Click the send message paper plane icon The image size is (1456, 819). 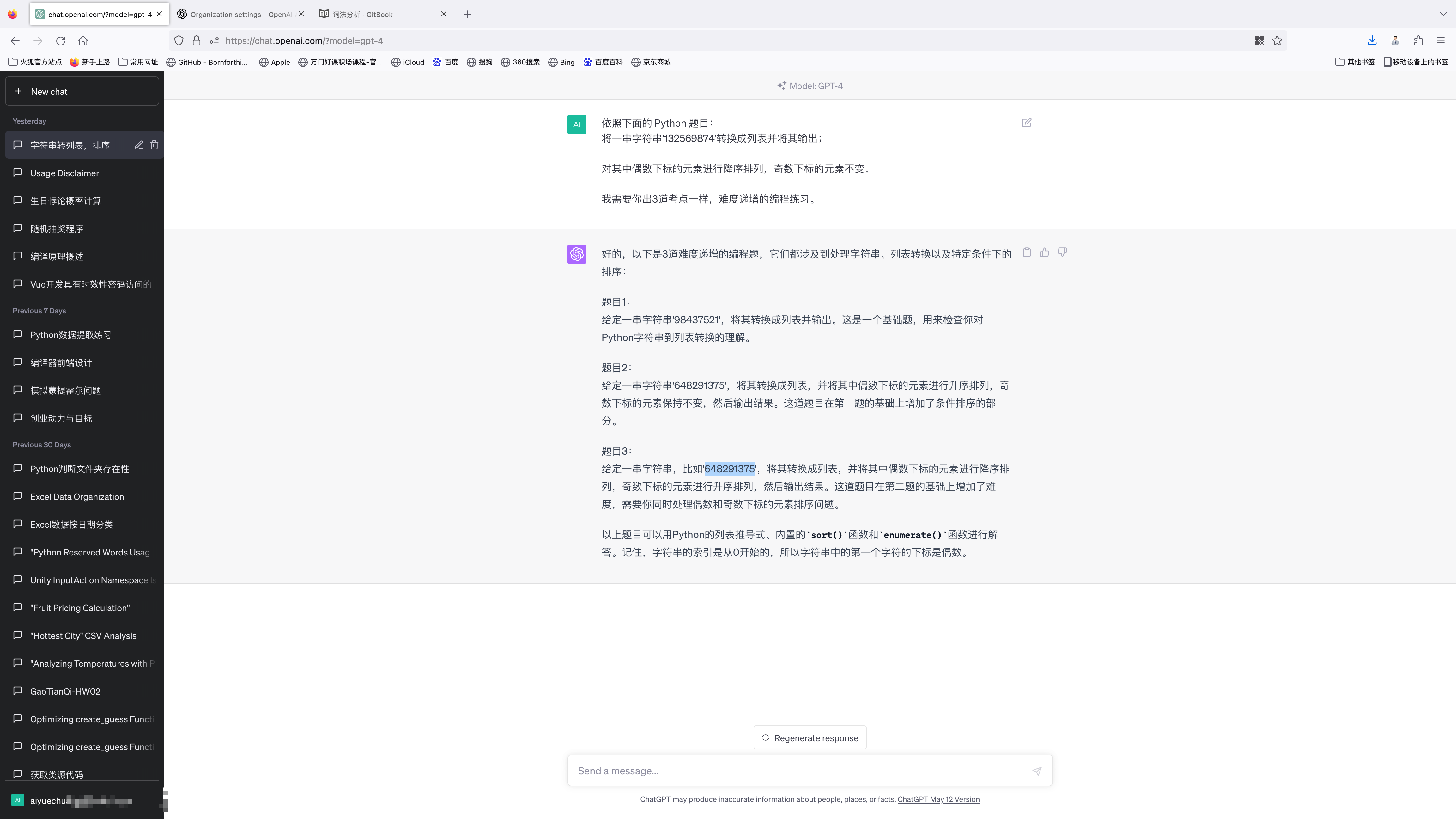coord(1037,771)
